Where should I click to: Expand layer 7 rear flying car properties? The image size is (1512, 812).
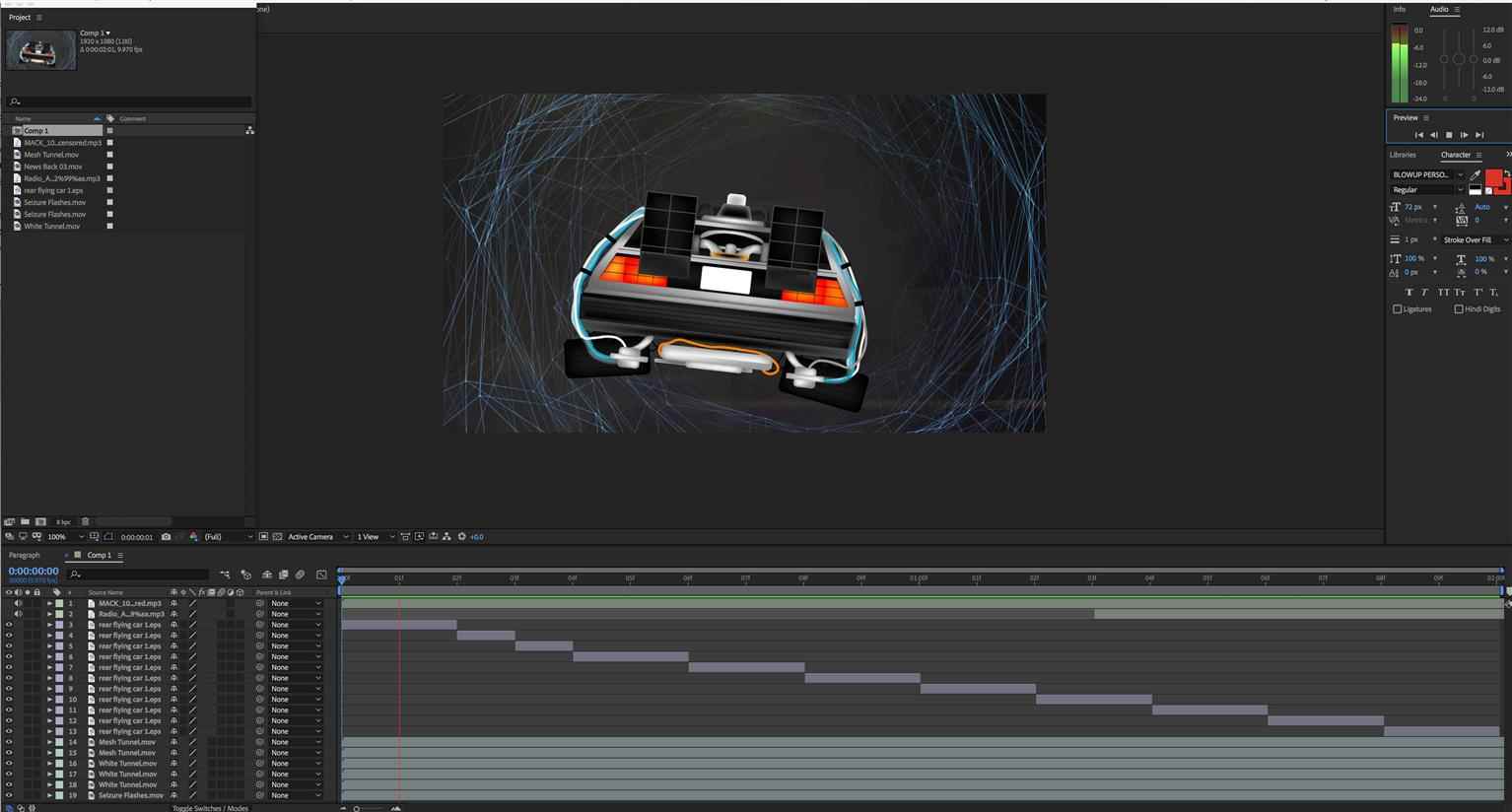49,667
